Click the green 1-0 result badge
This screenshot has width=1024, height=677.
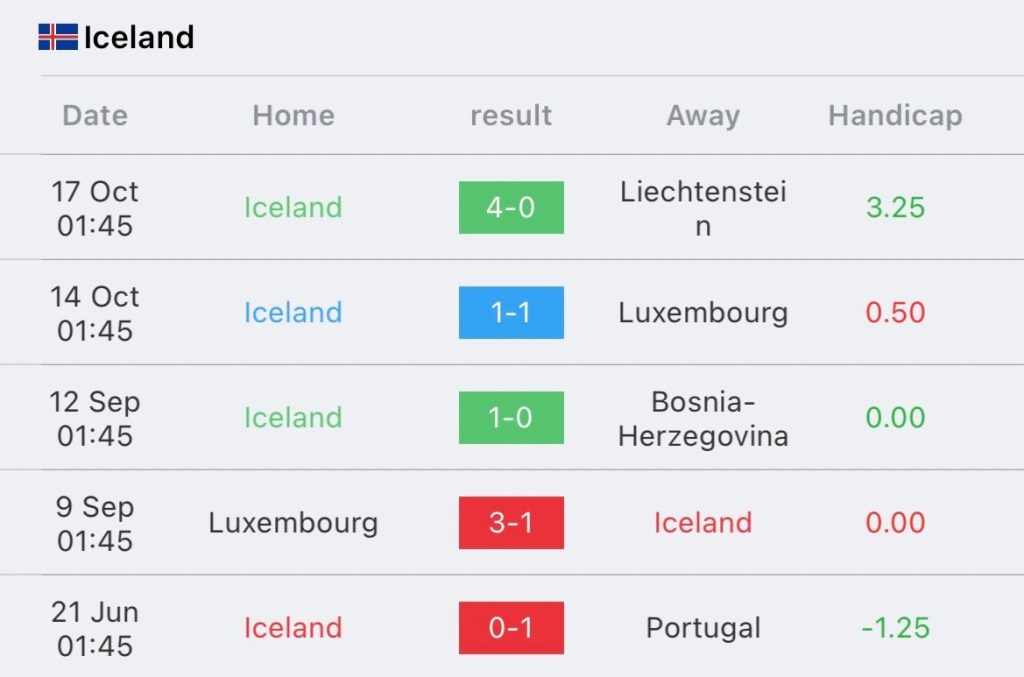(511, 418)
